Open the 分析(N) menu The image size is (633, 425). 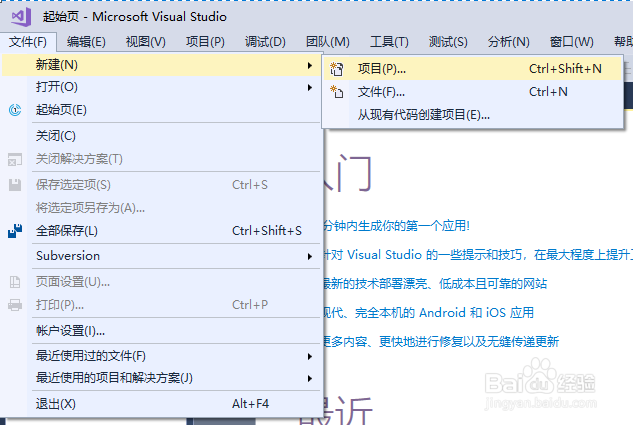pos(508,42)
